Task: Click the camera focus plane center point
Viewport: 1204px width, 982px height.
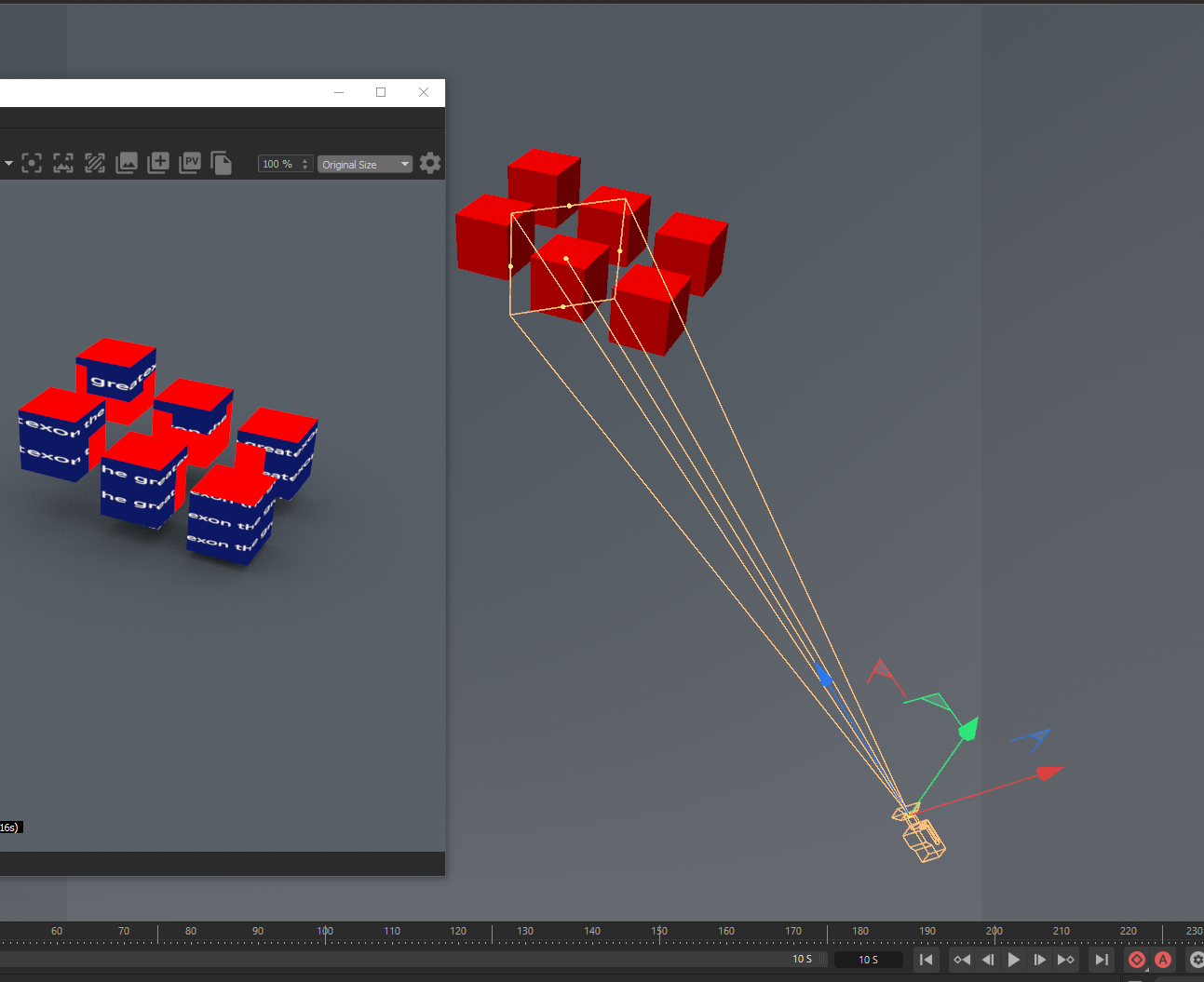Action: (566, 258)
